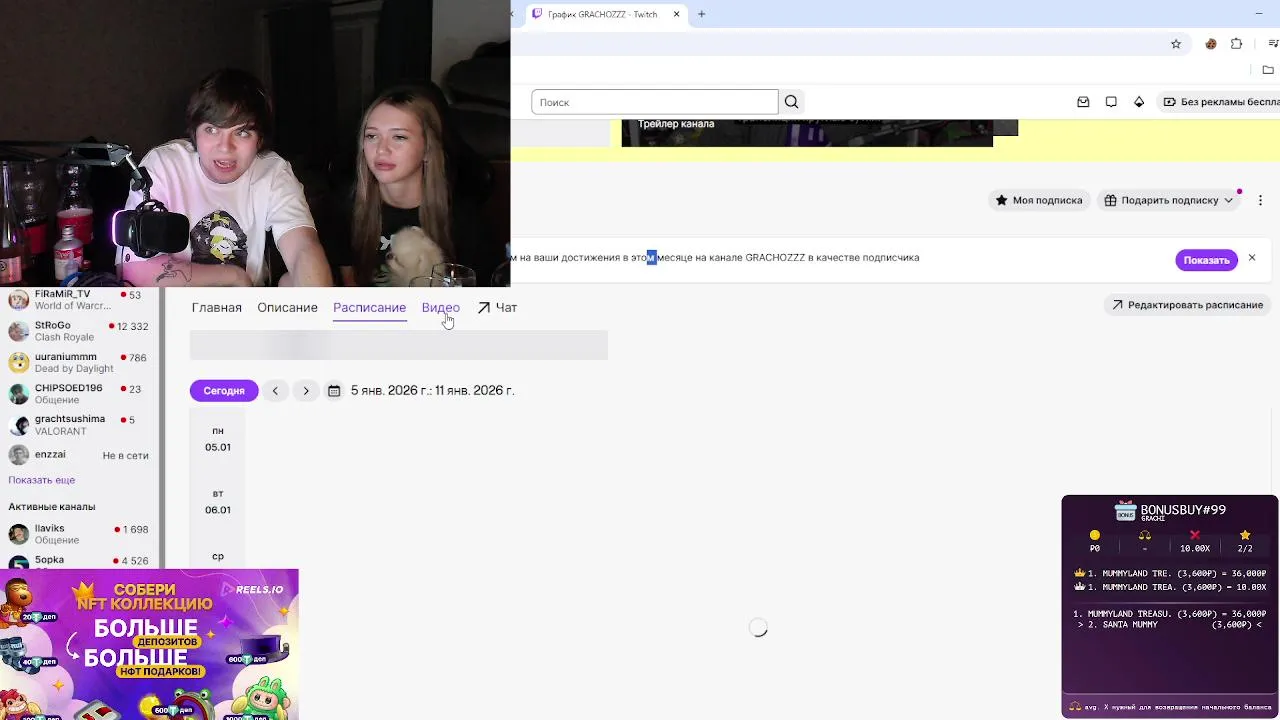Viewport: 1280px width, 720px height.
Task: Dismiss the achievements notification banner
Action: [1251, 258]
